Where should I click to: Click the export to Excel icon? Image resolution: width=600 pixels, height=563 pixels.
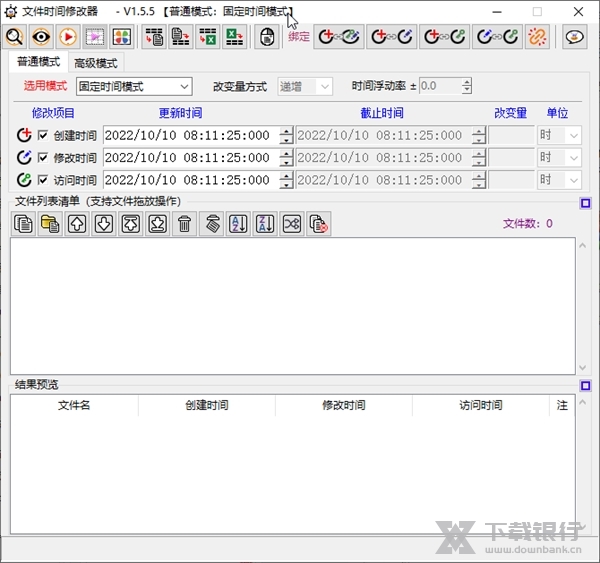(x=234, y=37)
